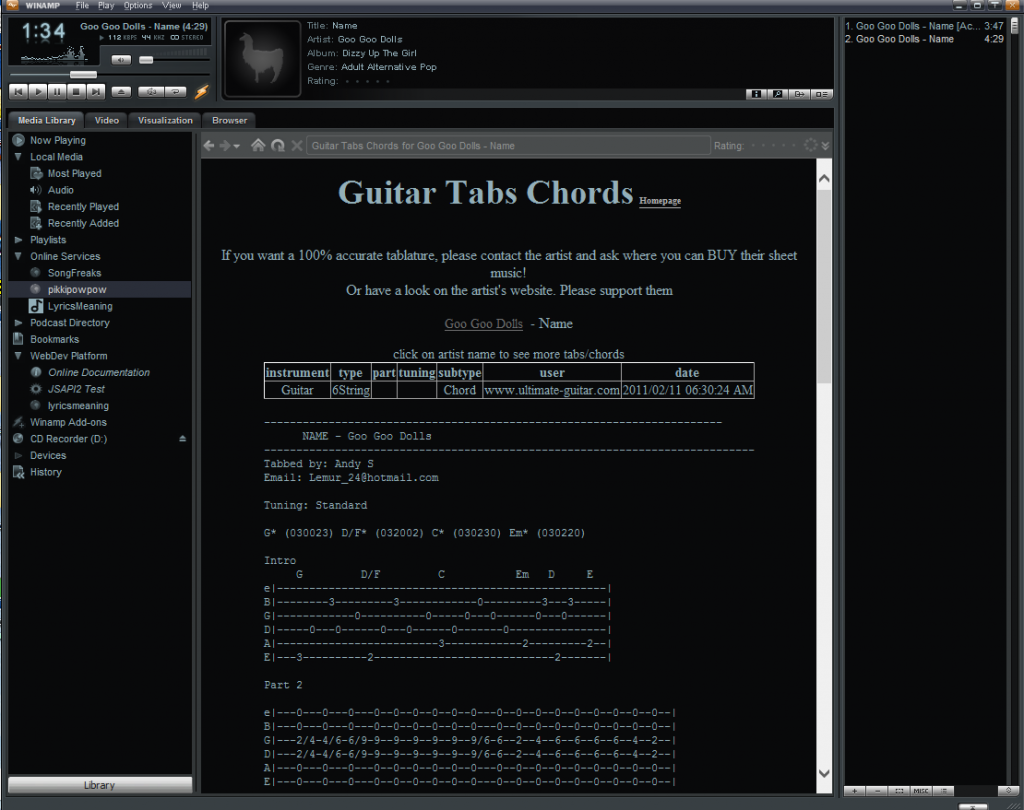Image resolution: width=1024 pixels, height=810 pixels.
Task: Go to the browser home page
Action: 258,145
